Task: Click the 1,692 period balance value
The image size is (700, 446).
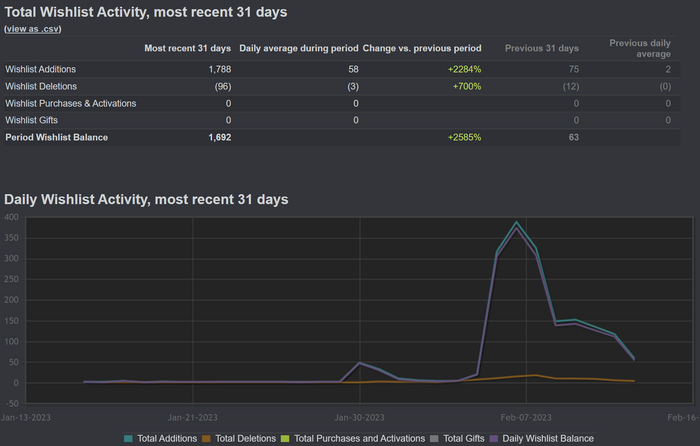Action: pyautogui.click(x=220, y=137)
